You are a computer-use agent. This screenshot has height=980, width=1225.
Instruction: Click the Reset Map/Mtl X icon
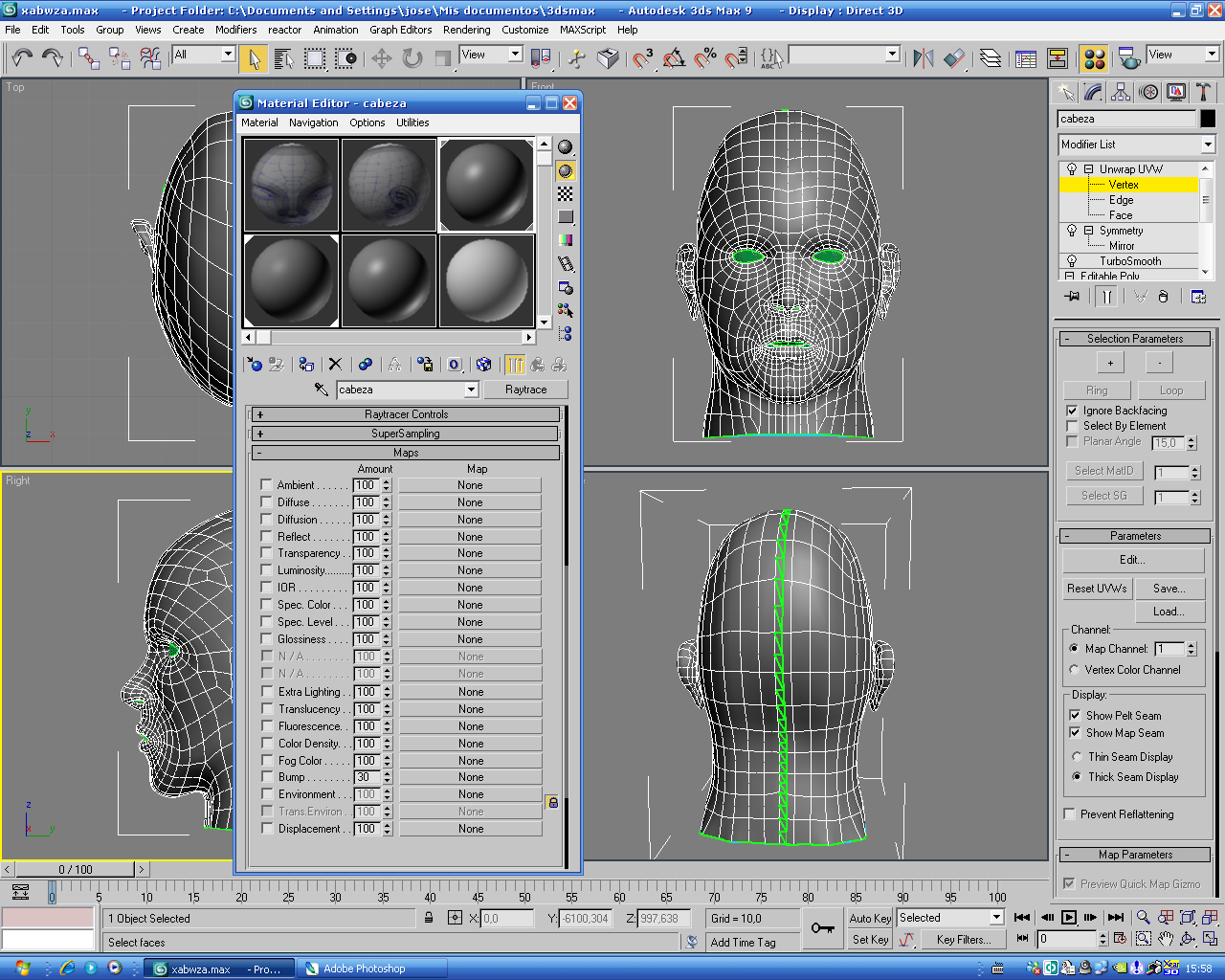(x=335, y=365)
